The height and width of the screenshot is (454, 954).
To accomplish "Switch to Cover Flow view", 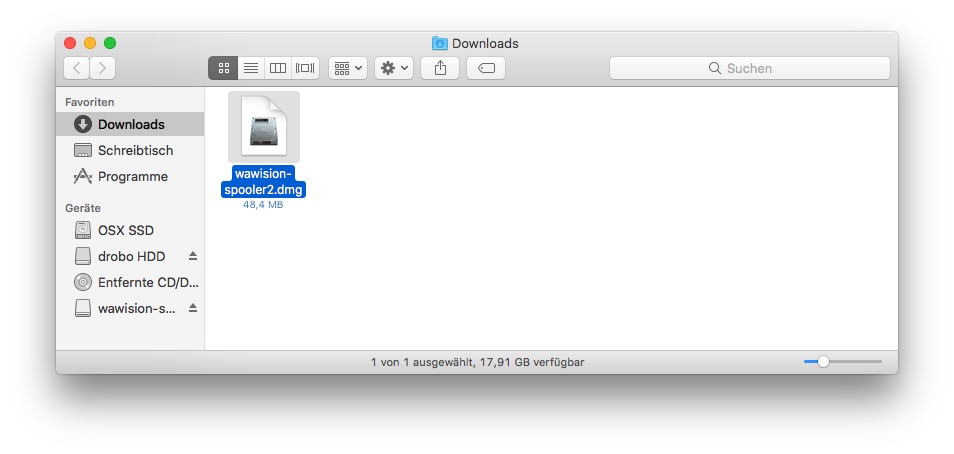I will click(x=305, y=68).
